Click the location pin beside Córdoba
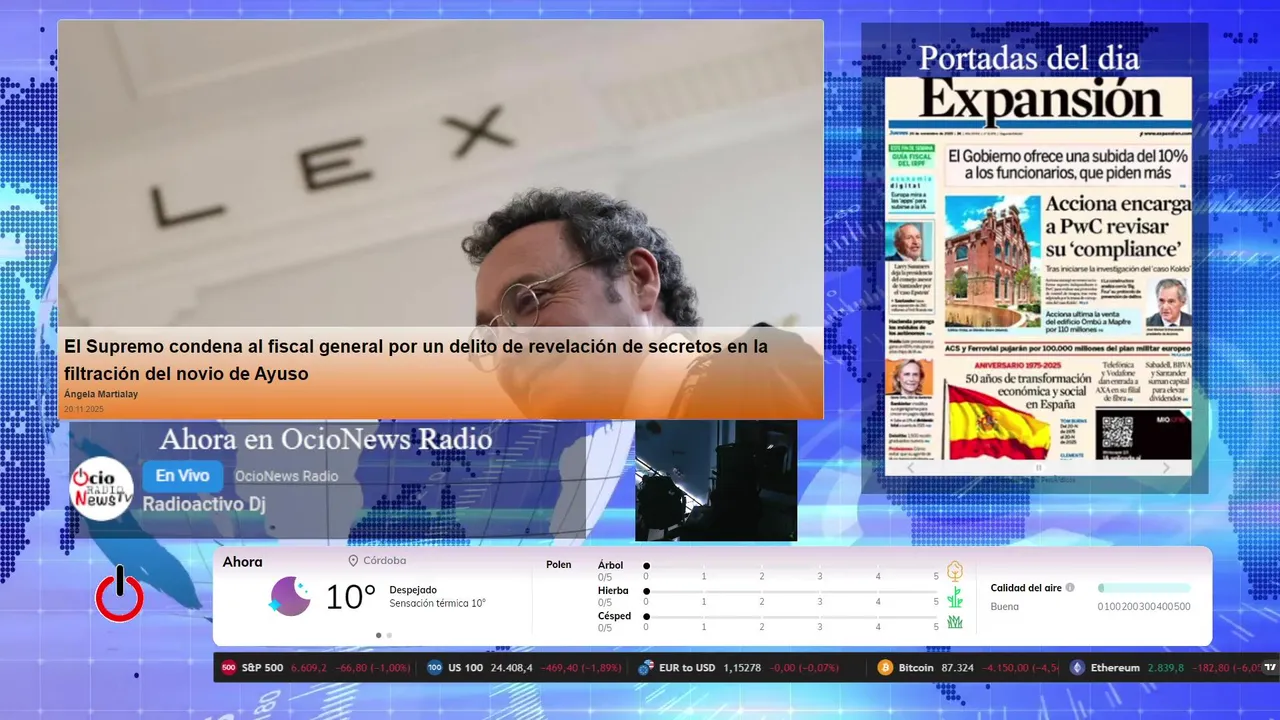Image resolution: width=1280 pixels, height=720 pixels. [353, 561]
